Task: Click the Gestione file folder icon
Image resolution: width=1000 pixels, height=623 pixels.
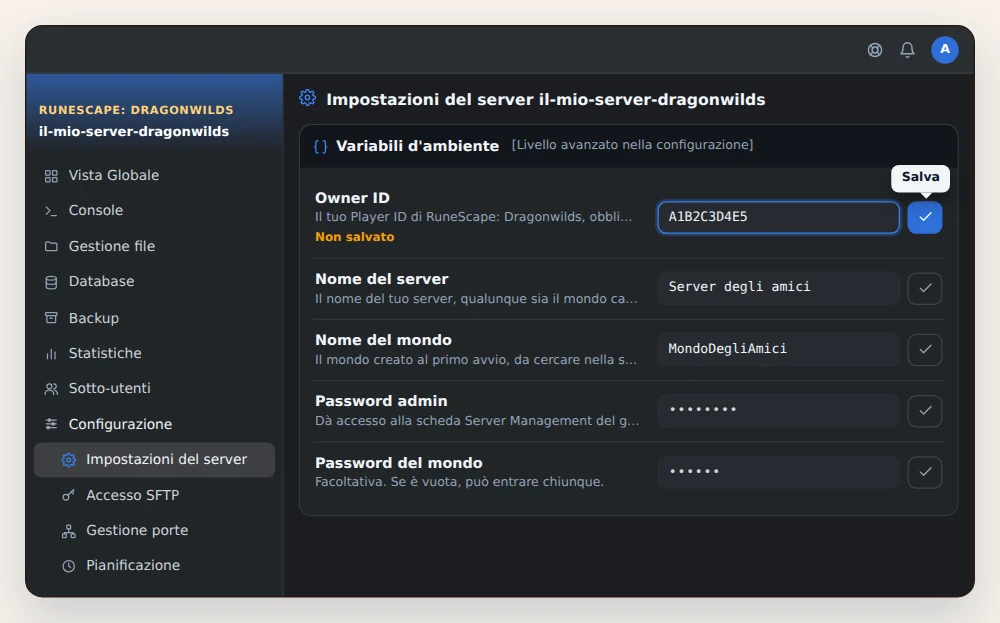Action: point(51,246)
